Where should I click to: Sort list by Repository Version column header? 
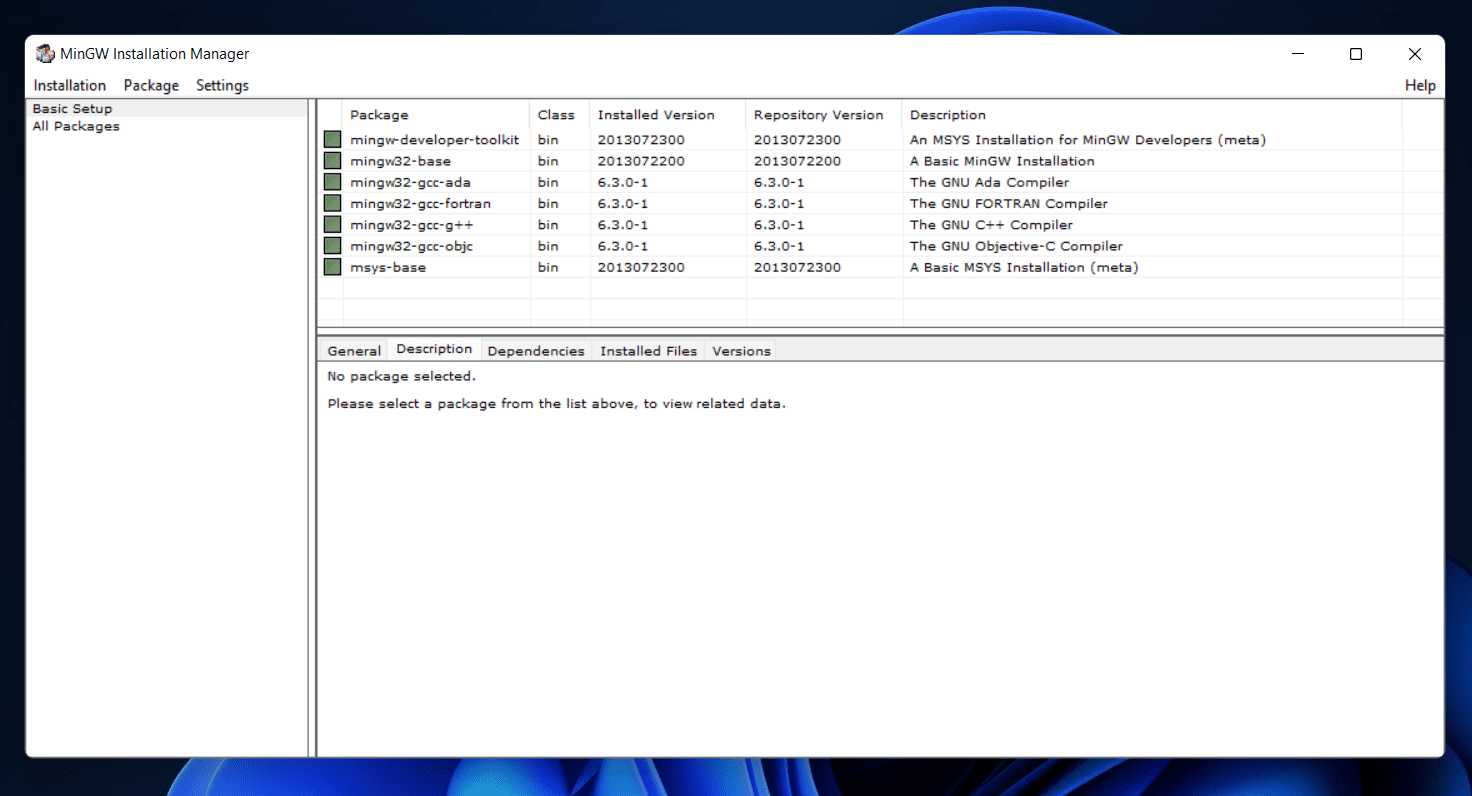[x=818, y=115]
